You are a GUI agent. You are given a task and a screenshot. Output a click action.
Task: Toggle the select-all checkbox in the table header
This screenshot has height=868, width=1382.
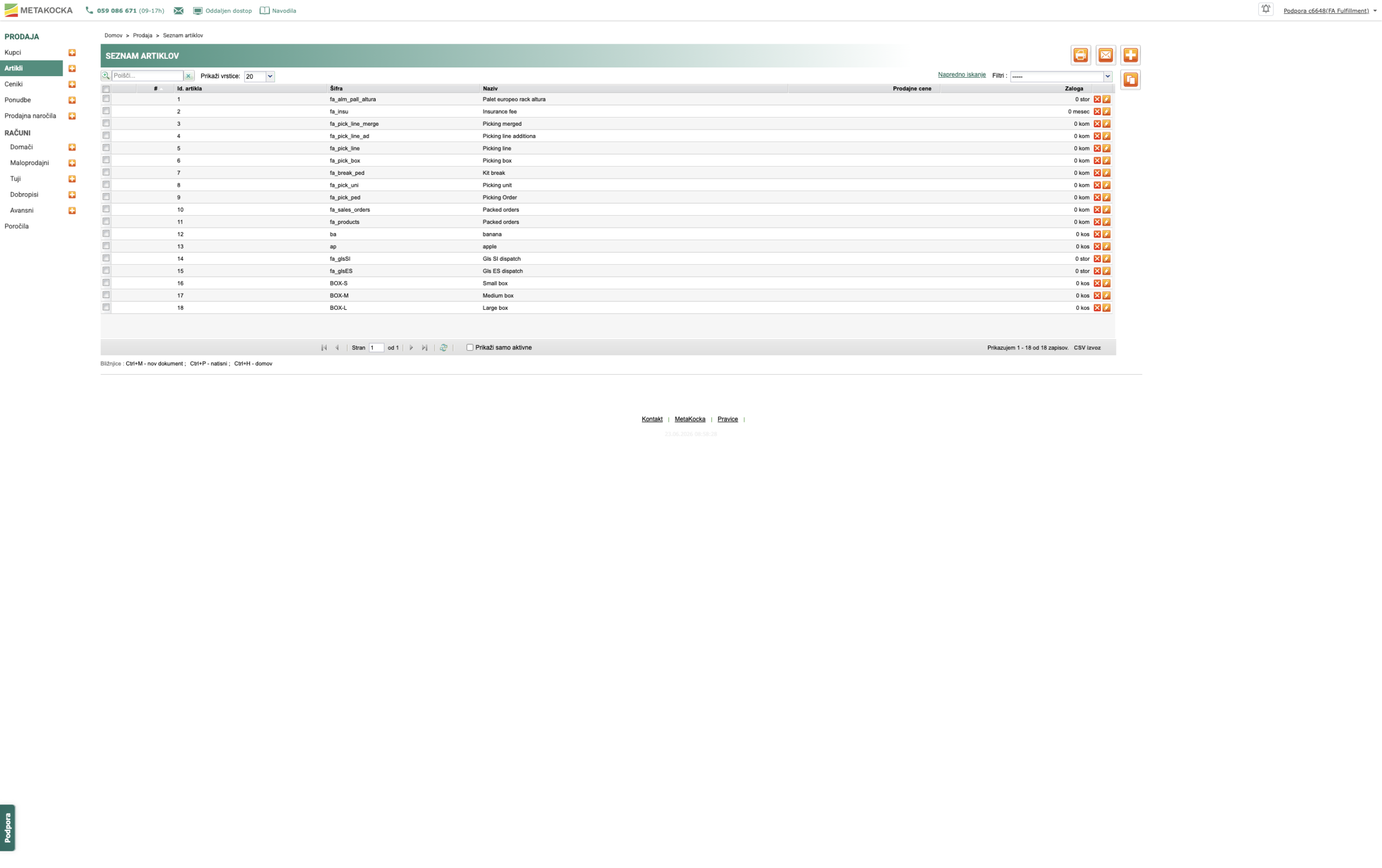[106, 89]
